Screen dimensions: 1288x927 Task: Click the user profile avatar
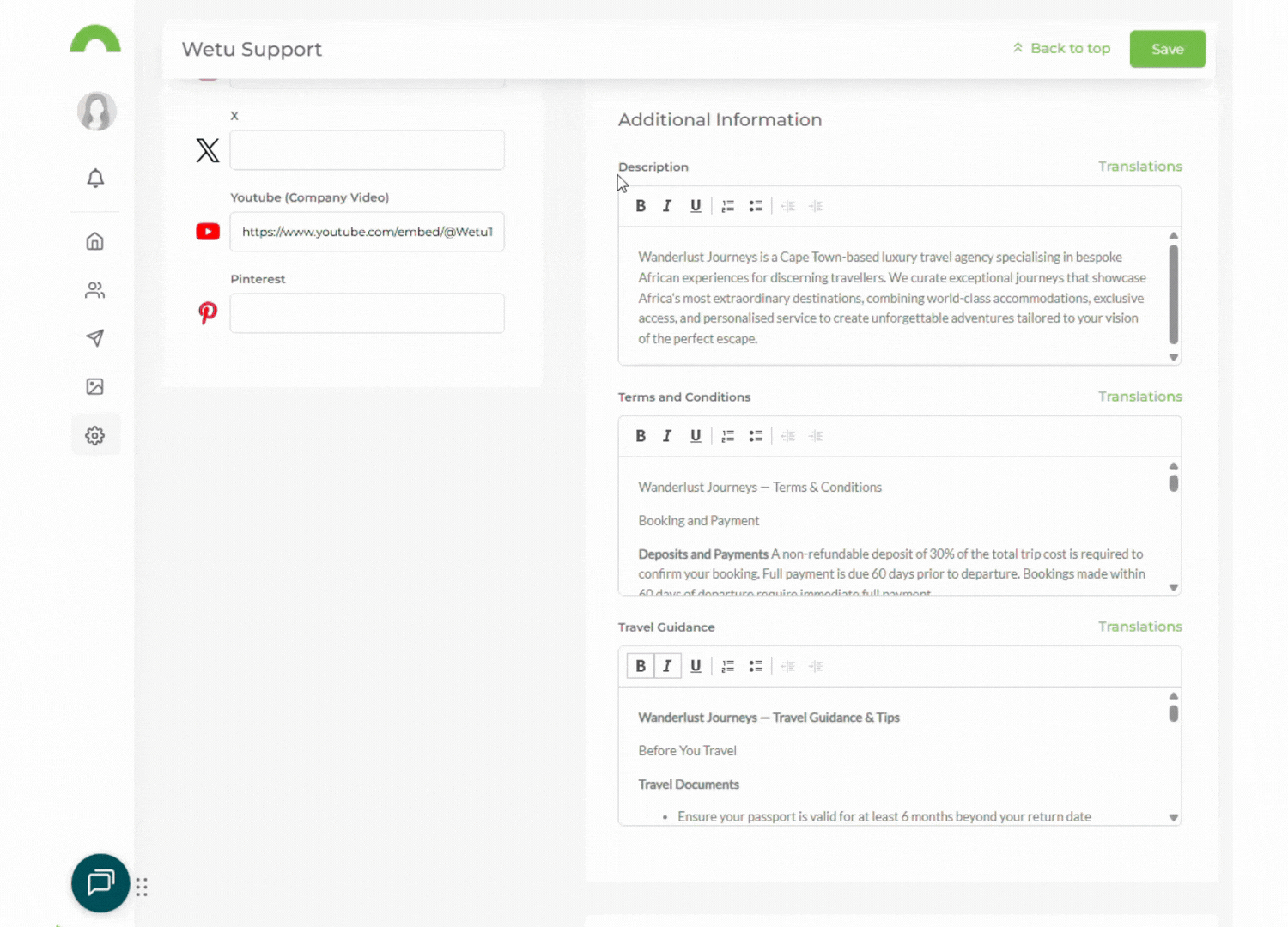click(x=96, y=112)
